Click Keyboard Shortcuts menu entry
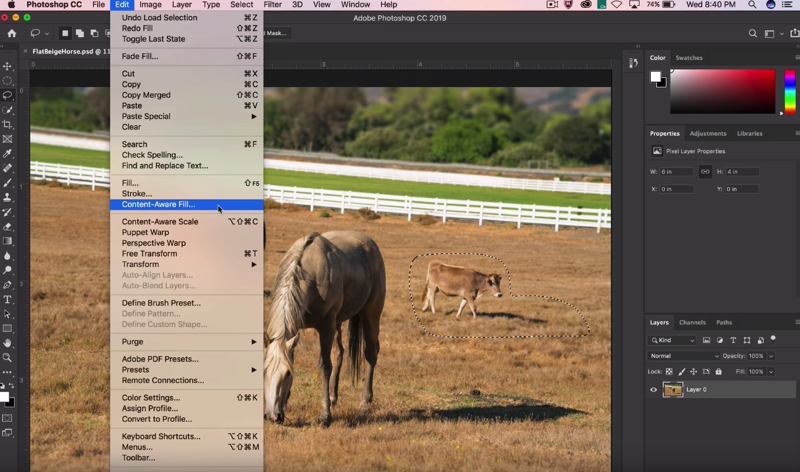This screenshot has width=800, height=472. click(x=187, y=436)
